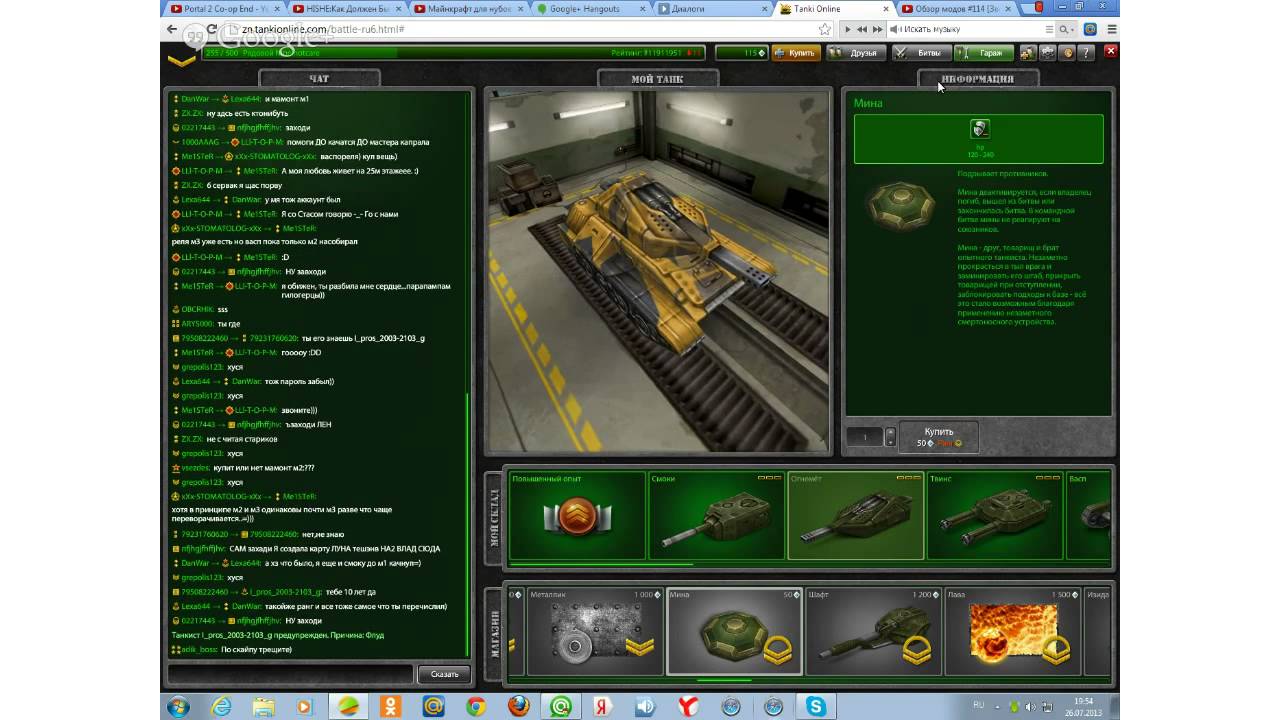Open the Друзья friends panel
This screenshot has width=1280, height=720.
point(856,52)
